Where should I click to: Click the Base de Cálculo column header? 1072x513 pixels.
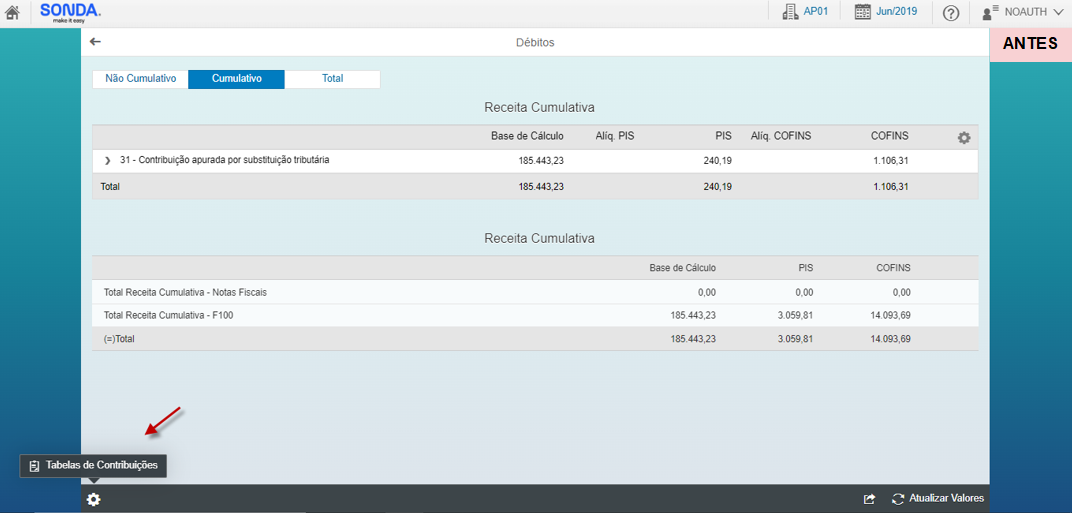(527, 136)
